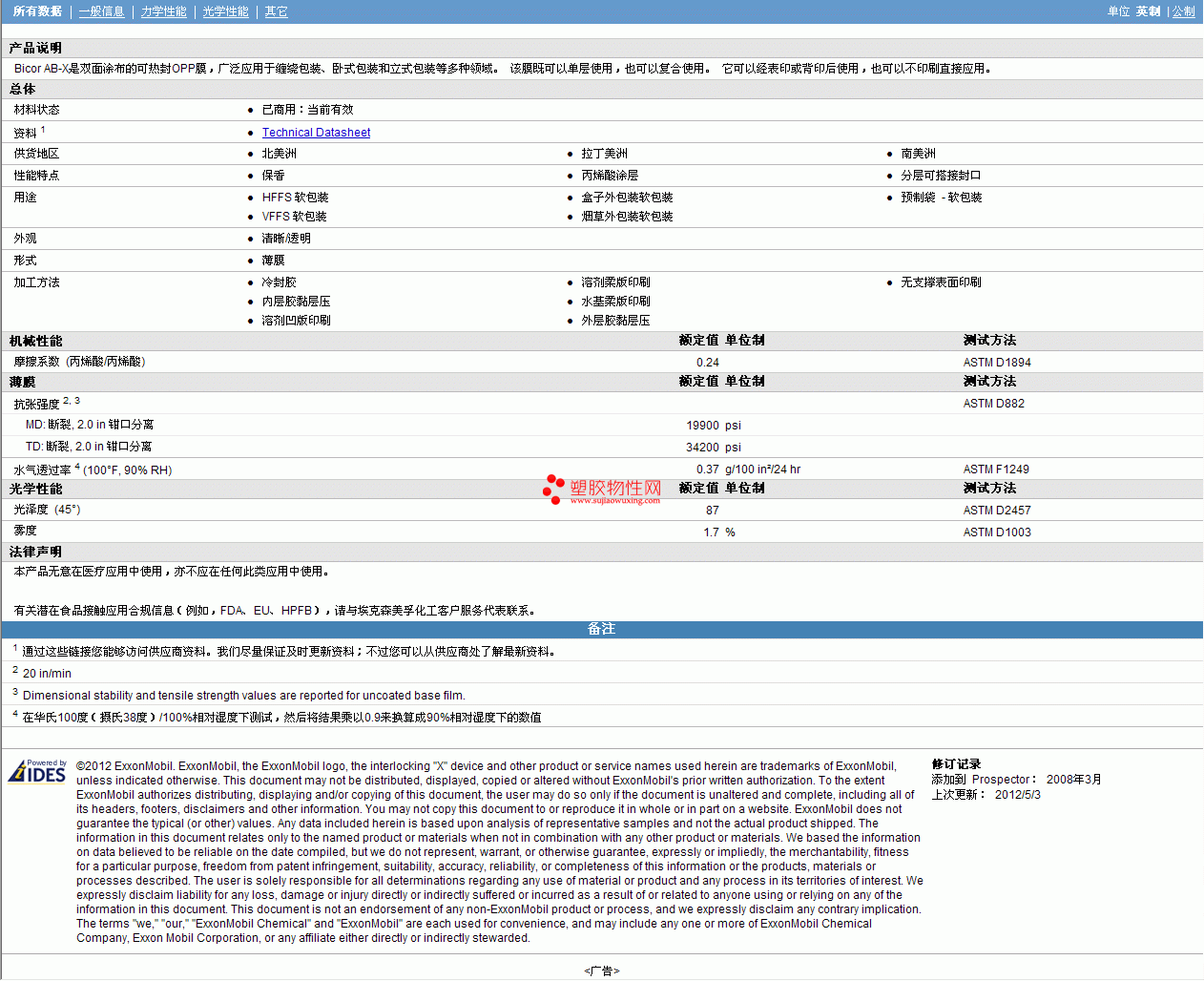The height and width of the screenshot is (981, 1204).
Task: Click the 产品说明 section header
Action: point(35,48)
